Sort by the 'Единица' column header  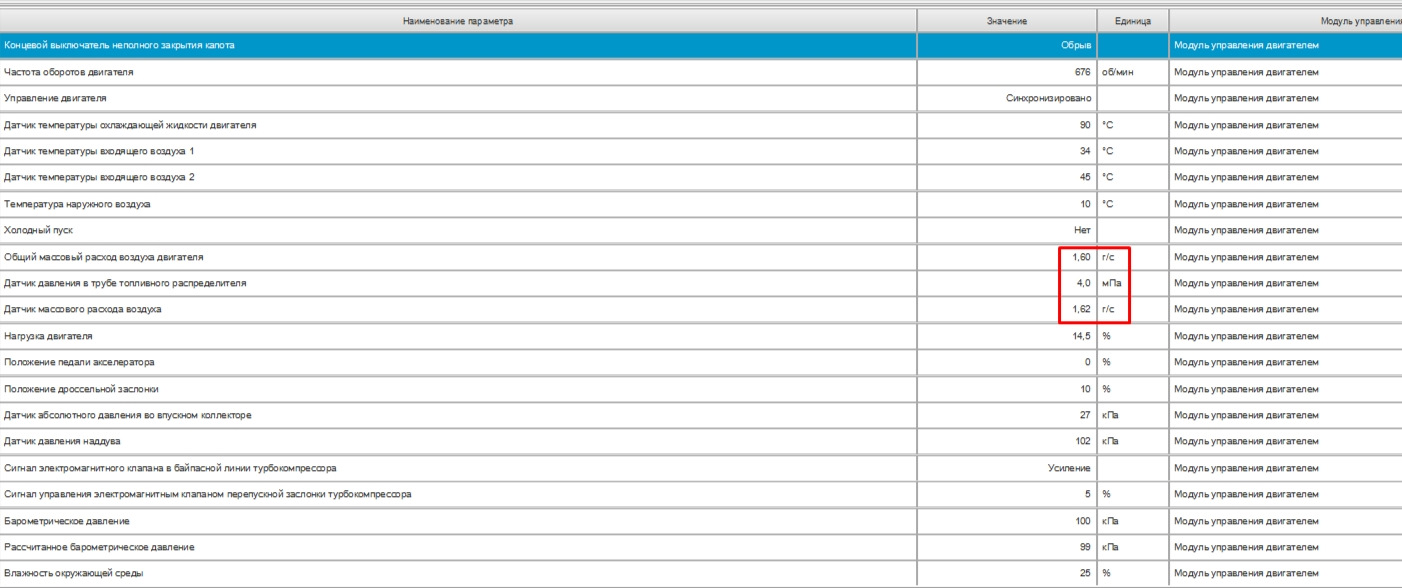coord(1133,21)
